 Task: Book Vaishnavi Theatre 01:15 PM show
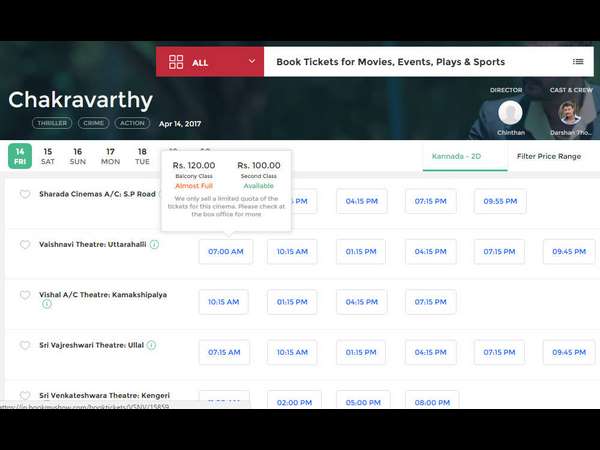[361, 252]
